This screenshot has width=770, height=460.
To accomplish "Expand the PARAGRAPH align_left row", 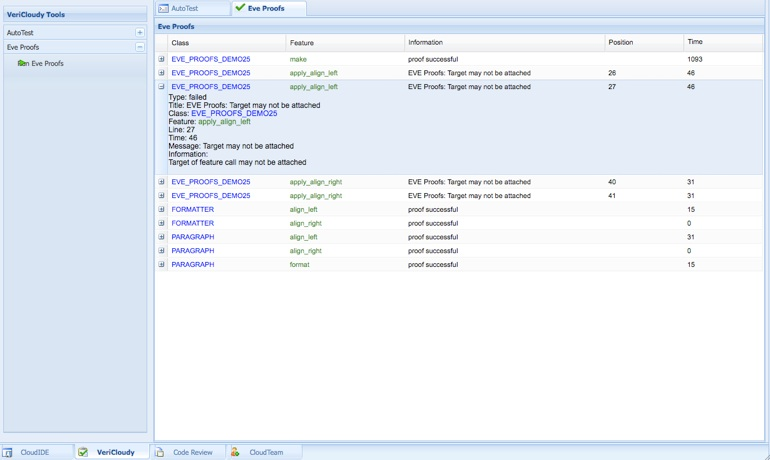I will click(161, 237).
